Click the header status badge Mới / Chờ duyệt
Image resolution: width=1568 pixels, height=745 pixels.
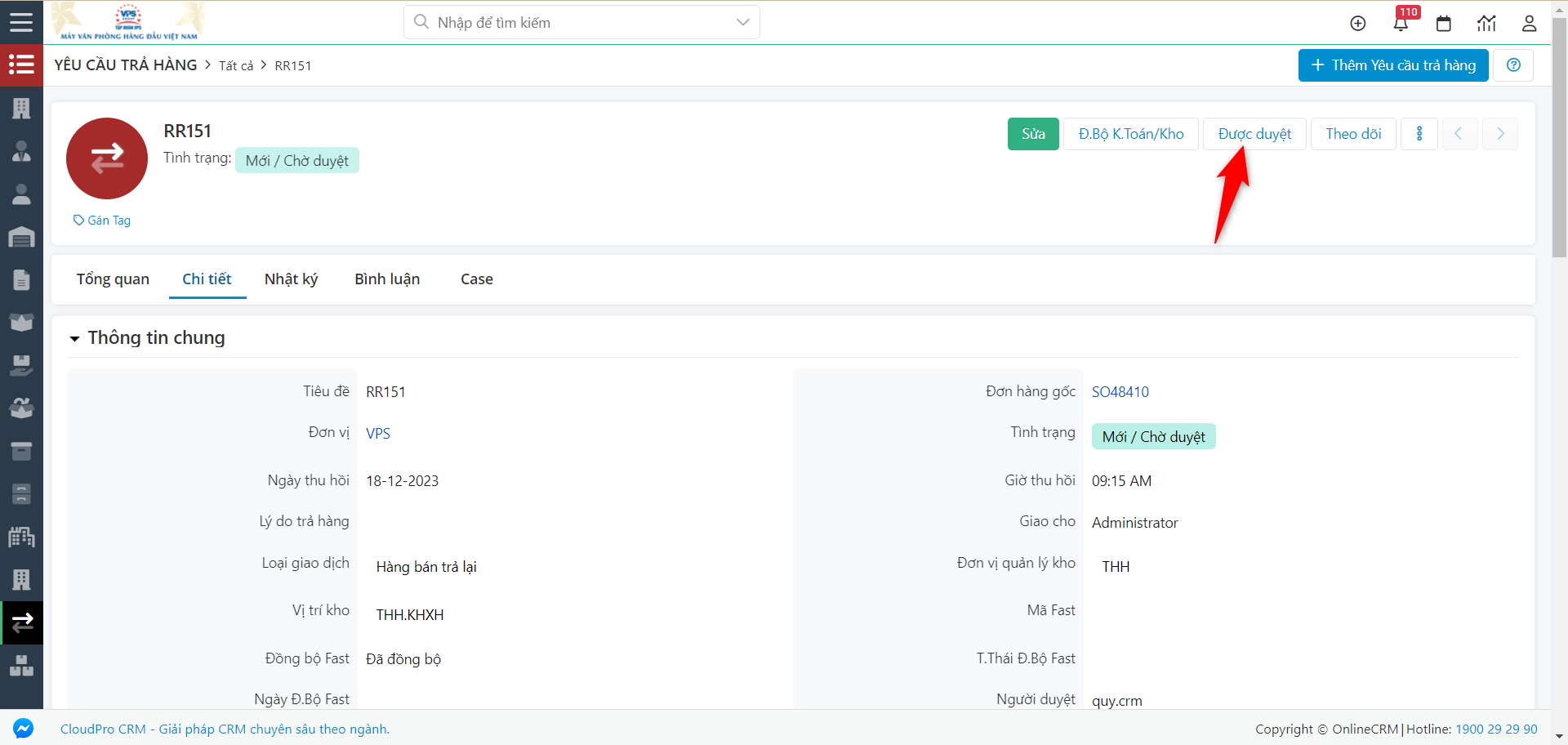(x=297, y=161)
